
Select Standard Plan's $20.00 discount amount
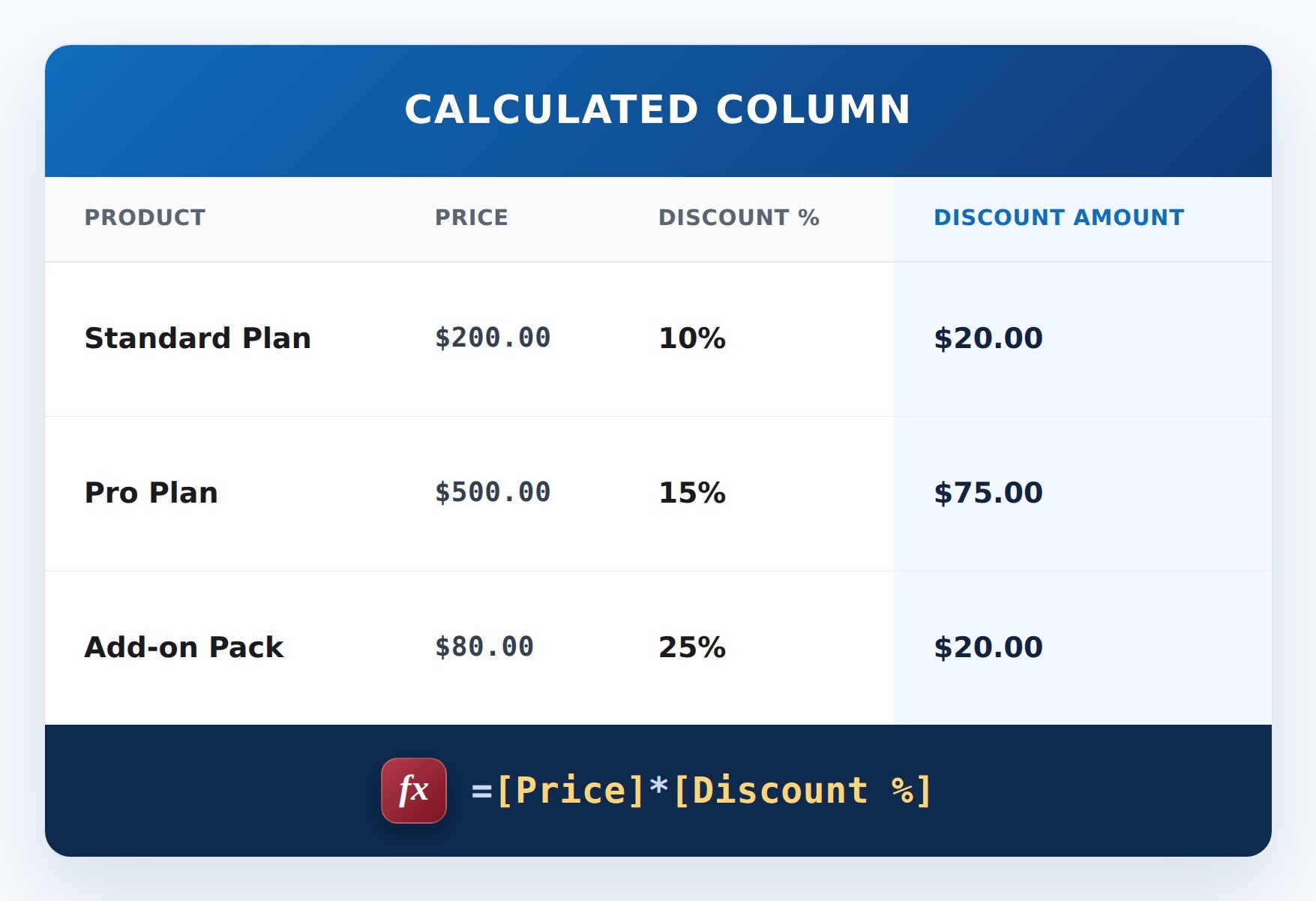tap(988, 338)
